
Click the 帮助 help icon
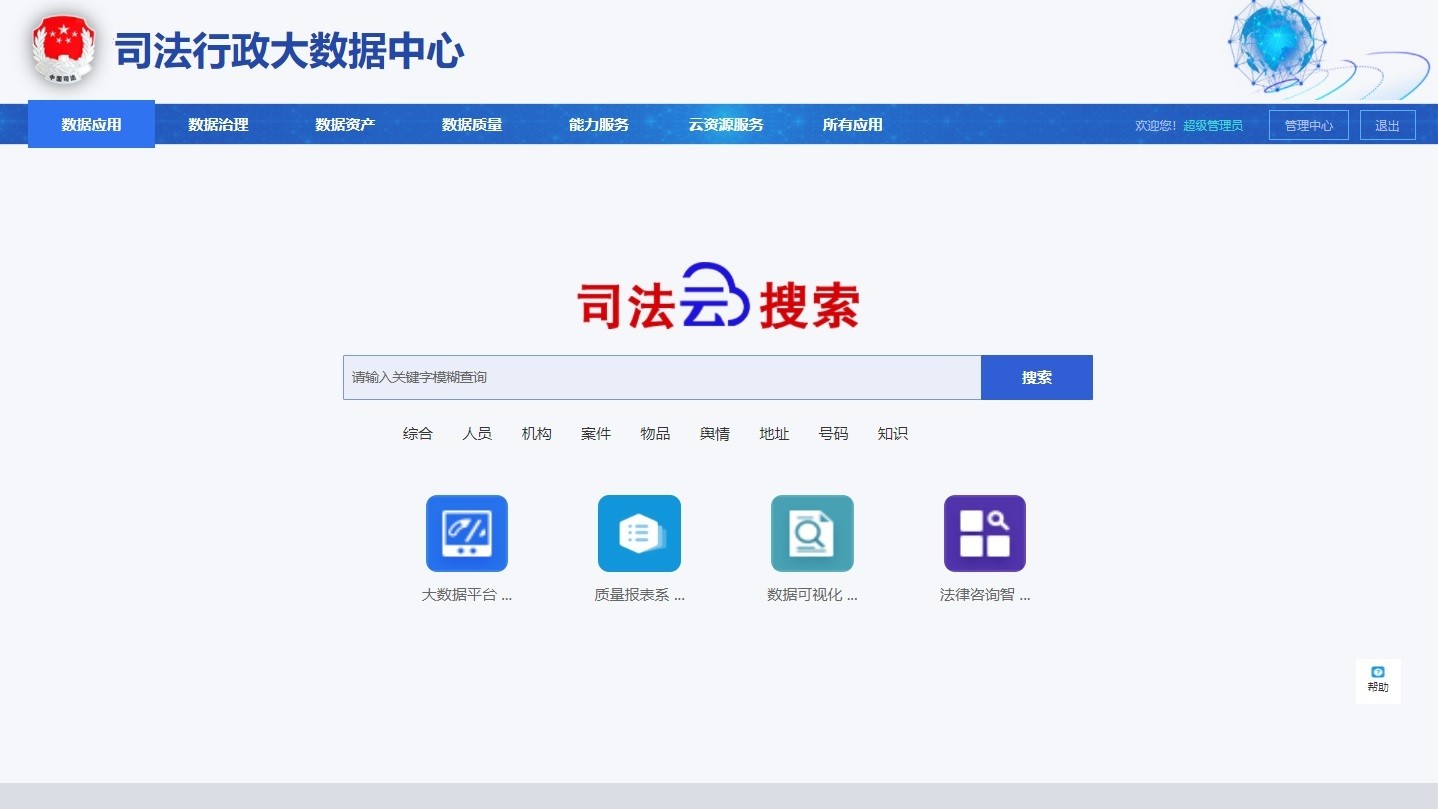[1378, 680]
